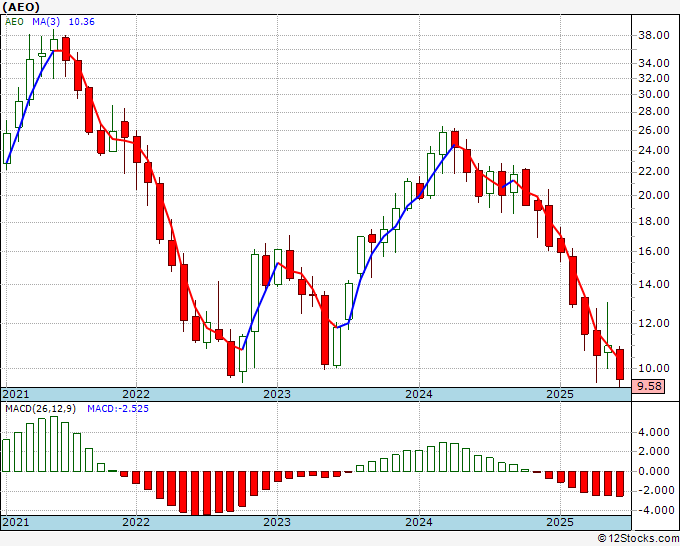Viewport: 680px width, 546px height.
Task: Select the 28.00 price axis label
Action: click(x=654, y=111)
